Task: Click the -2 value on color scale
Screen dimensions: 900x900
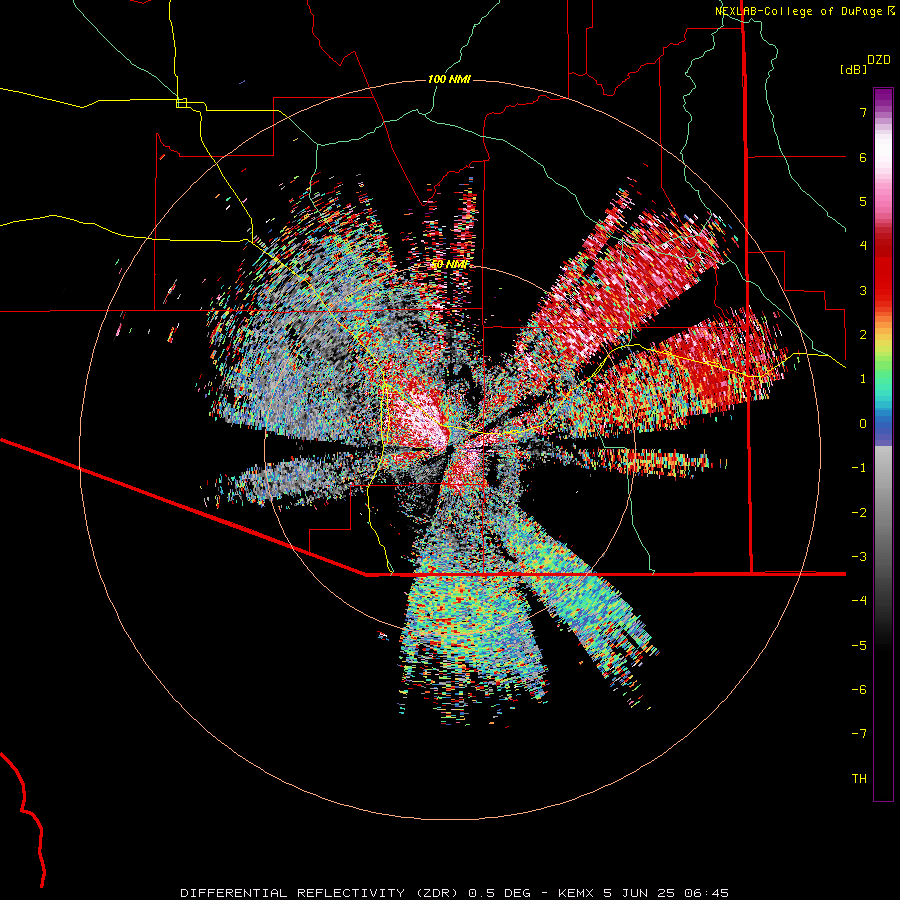Action: [859, 513]
